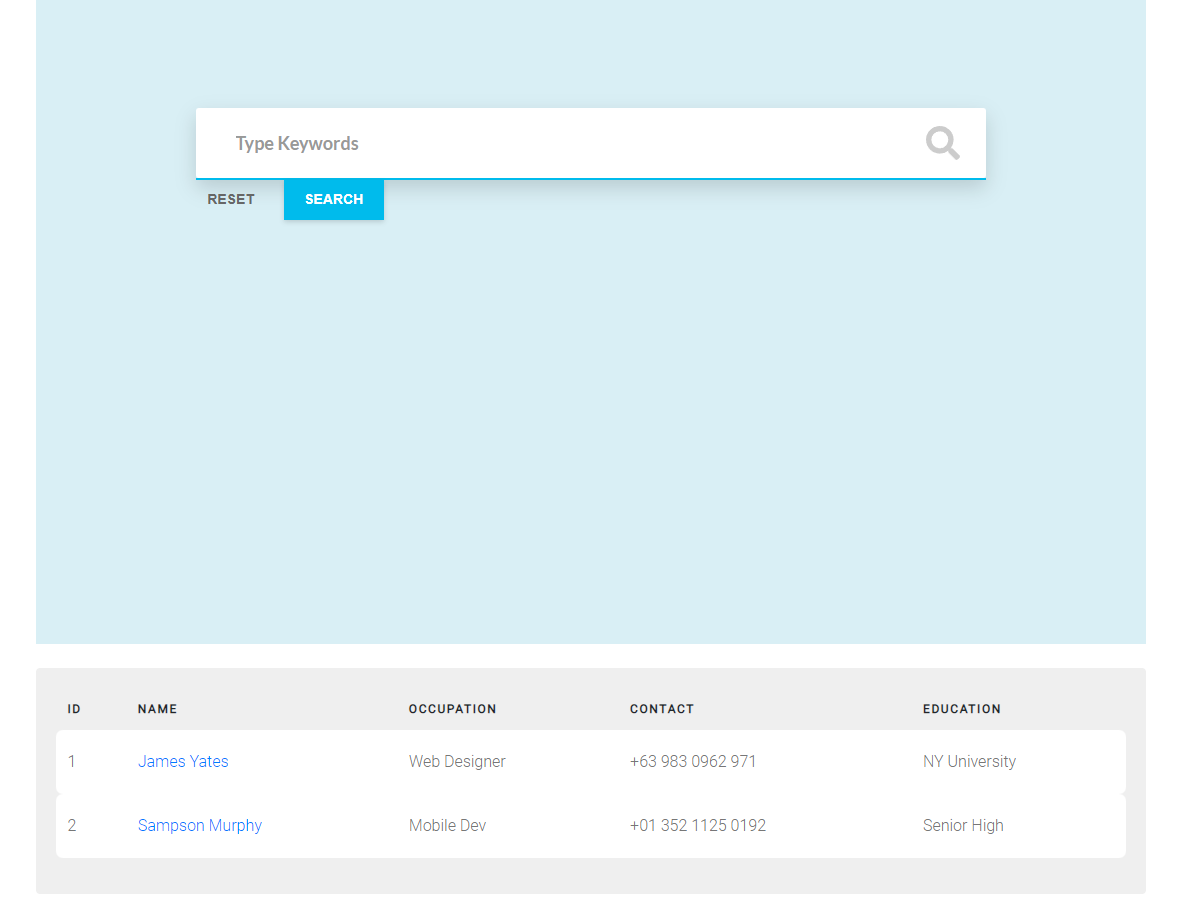Image resolution: width=1185 pixels, height=916 pixels.
Task: Click the RESET button
Action: 231,200
